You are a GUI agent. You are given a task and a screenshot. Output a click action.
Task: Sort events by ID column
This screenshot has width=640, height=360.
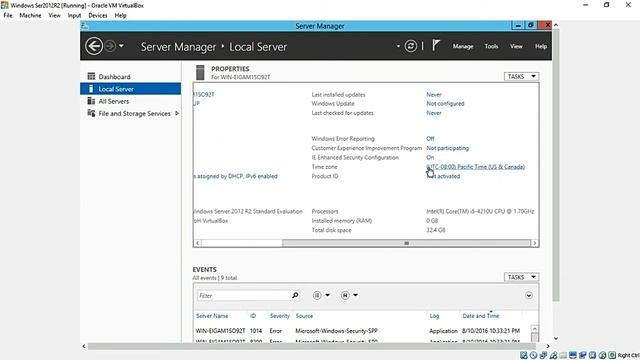point(253,316)
